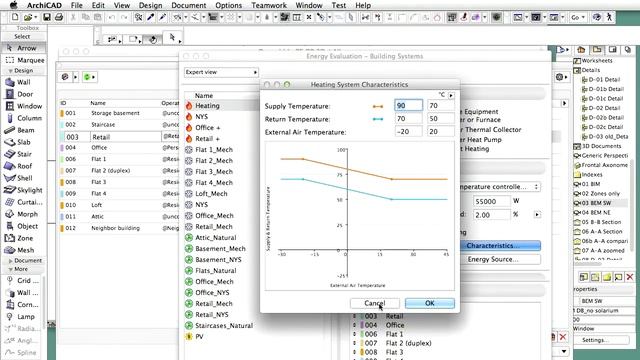640x360 pixels.
Task: Click arrow button next to percent field
Action: coord(537,214)
